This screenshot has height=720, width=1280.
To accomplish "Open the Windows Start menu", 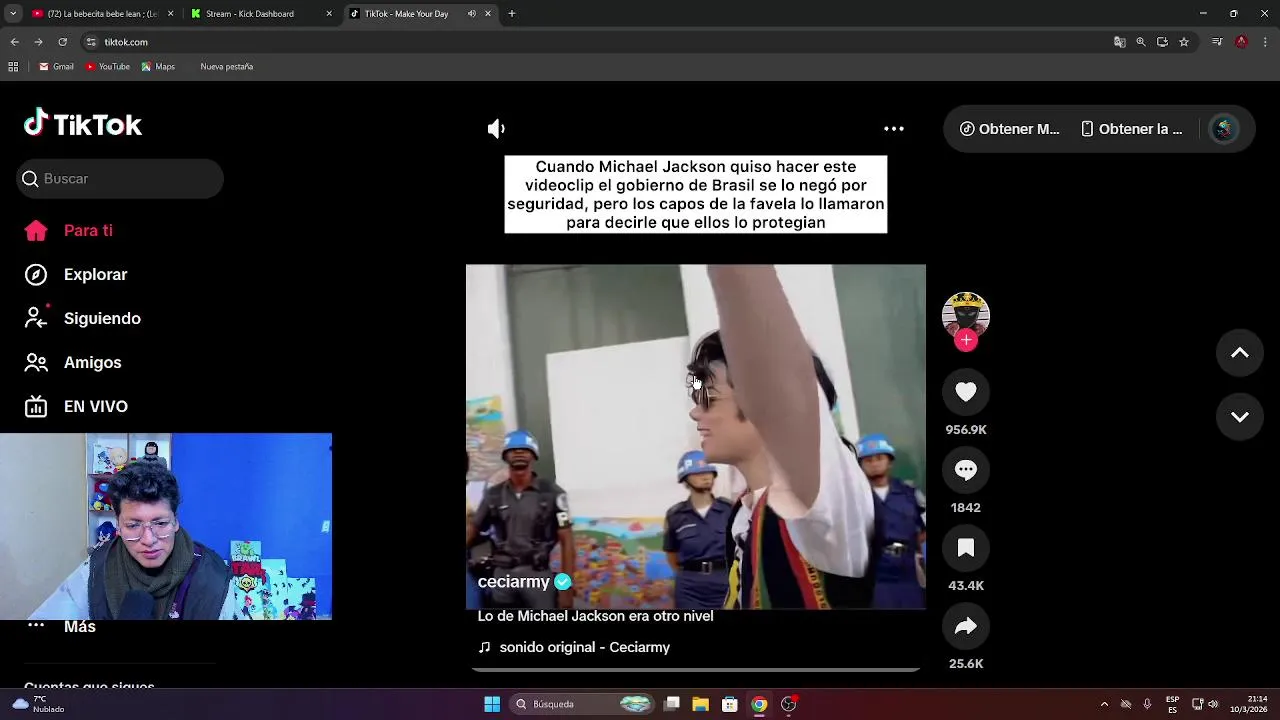I will [x=492, y=704].
